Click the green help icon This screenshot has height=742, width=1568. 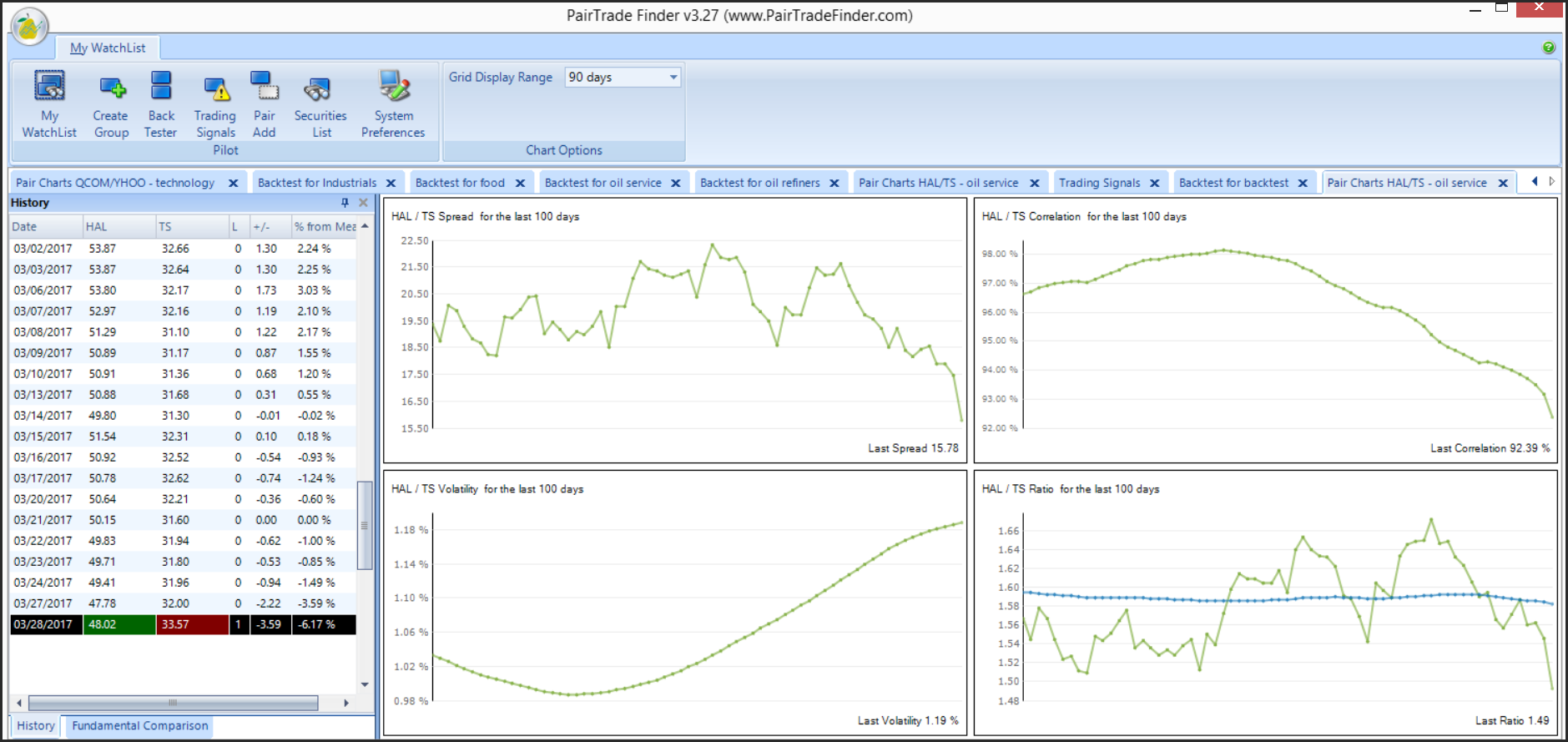1549,48
